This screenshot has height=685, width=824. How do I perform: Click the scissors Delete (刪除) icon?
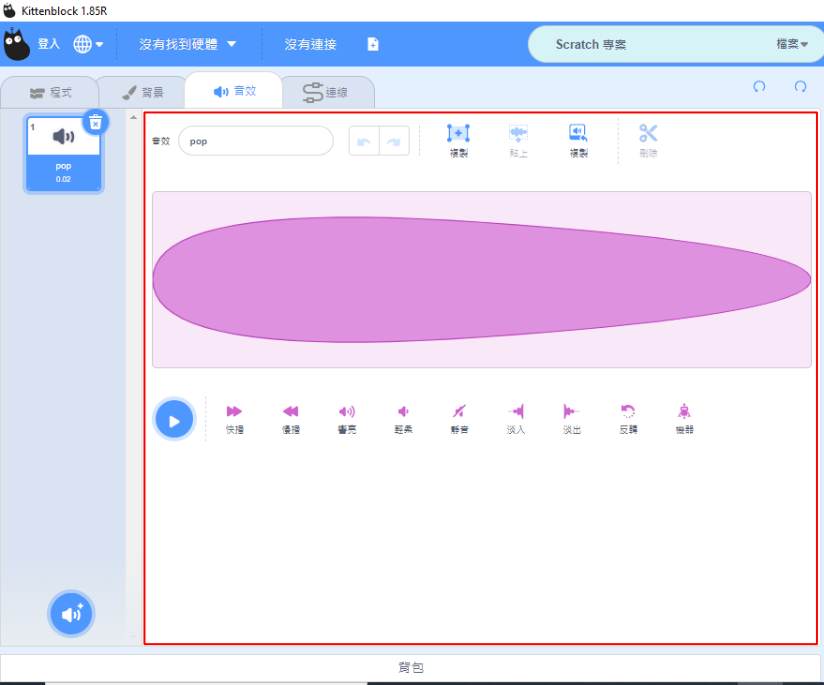coord(648,140)
